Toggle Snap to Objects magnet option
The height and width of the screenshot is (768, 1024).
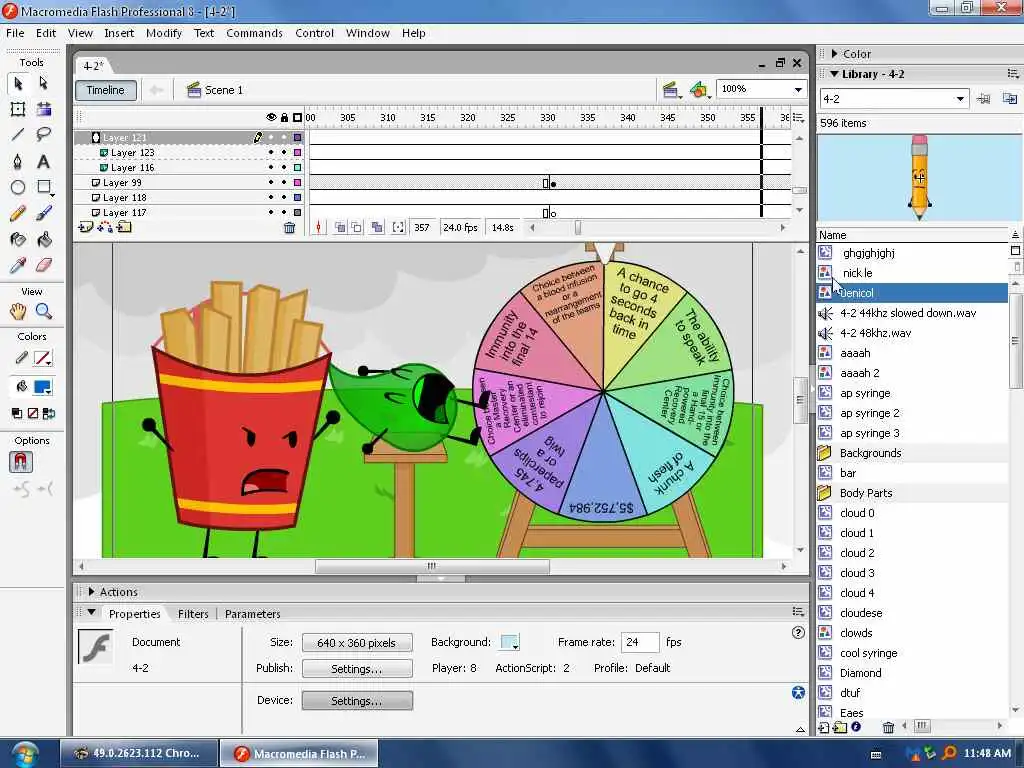21,462
